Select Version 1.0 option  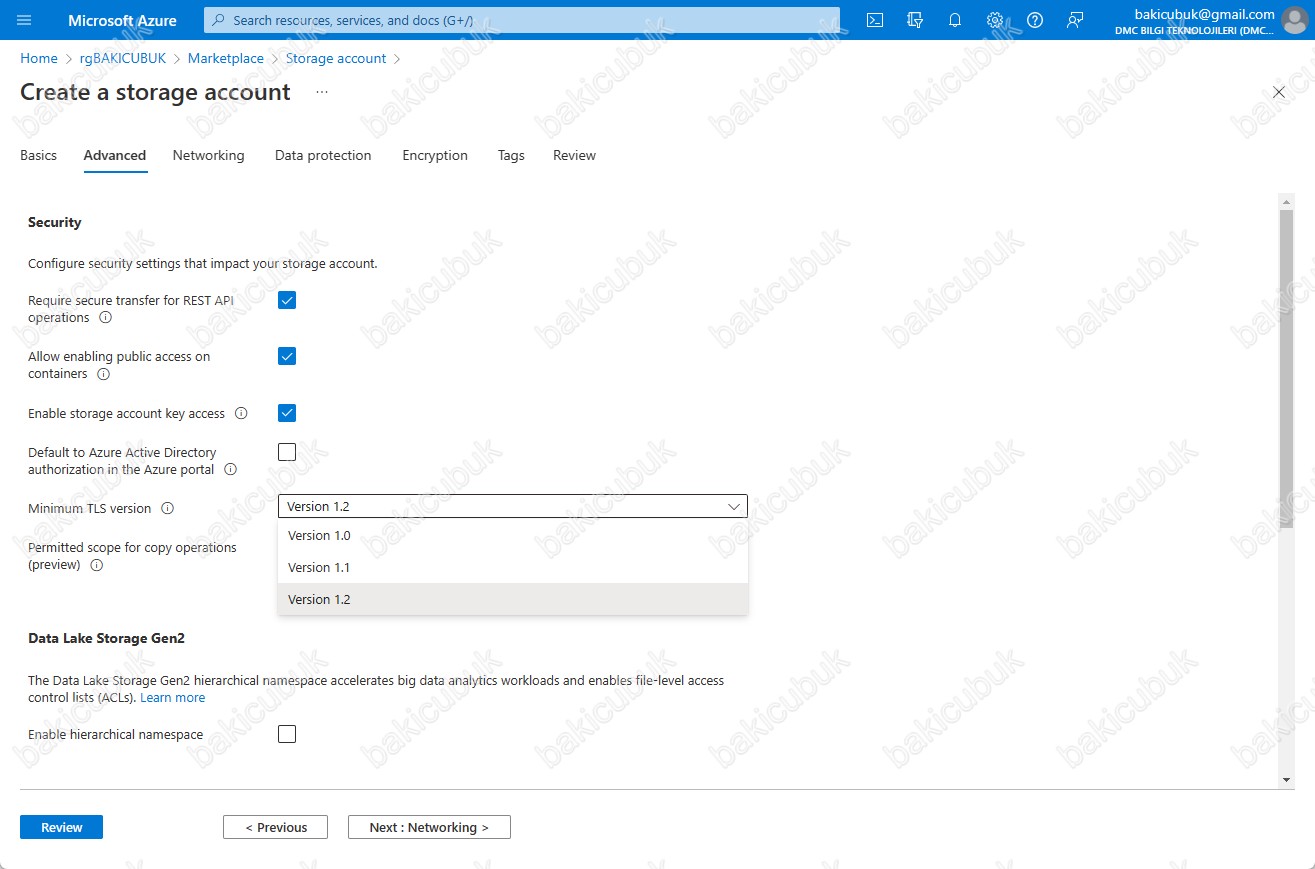[513, 536]
